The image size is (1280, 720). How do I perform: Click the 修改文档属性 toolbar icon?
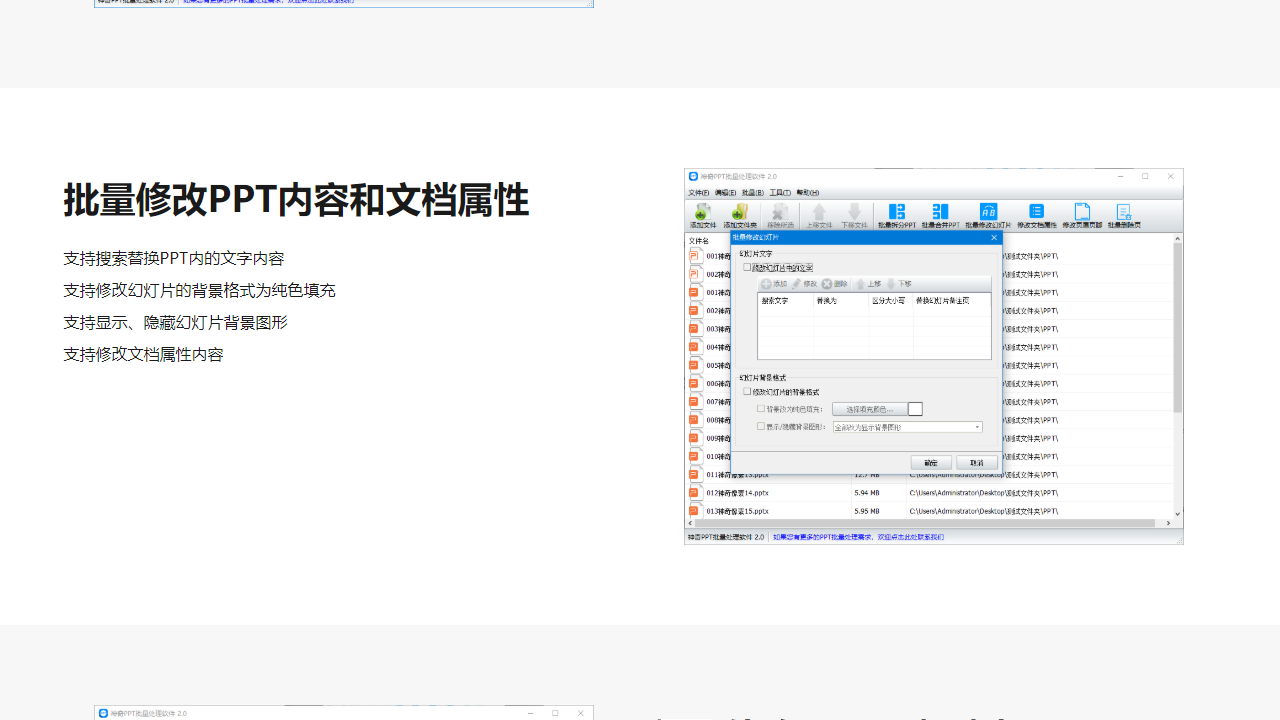pos(1037,214)
